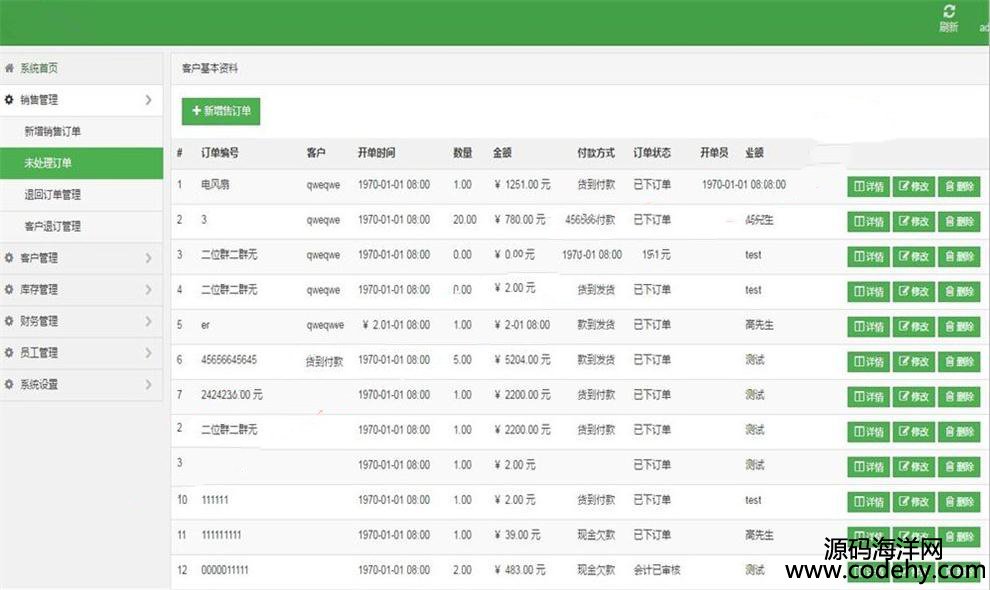This screenshot has width=990, height=590.
Task: Expand the 系统设置 chevron arrow
Action: pyautogui.click(x=148, y=385)
